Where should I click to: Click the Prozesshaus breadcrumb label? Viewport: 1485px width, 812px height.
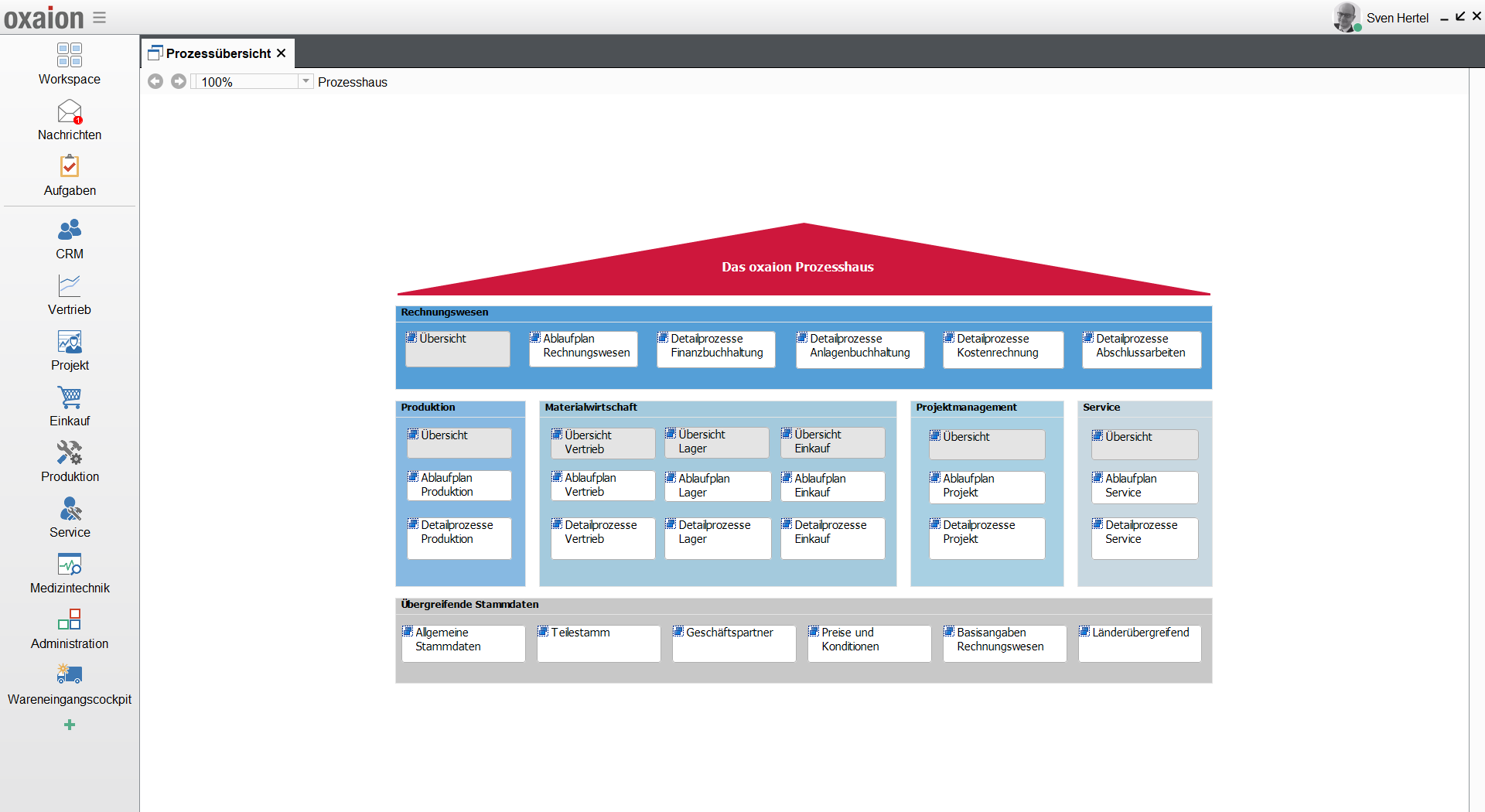pyautogui.click(x=353, y=82)
